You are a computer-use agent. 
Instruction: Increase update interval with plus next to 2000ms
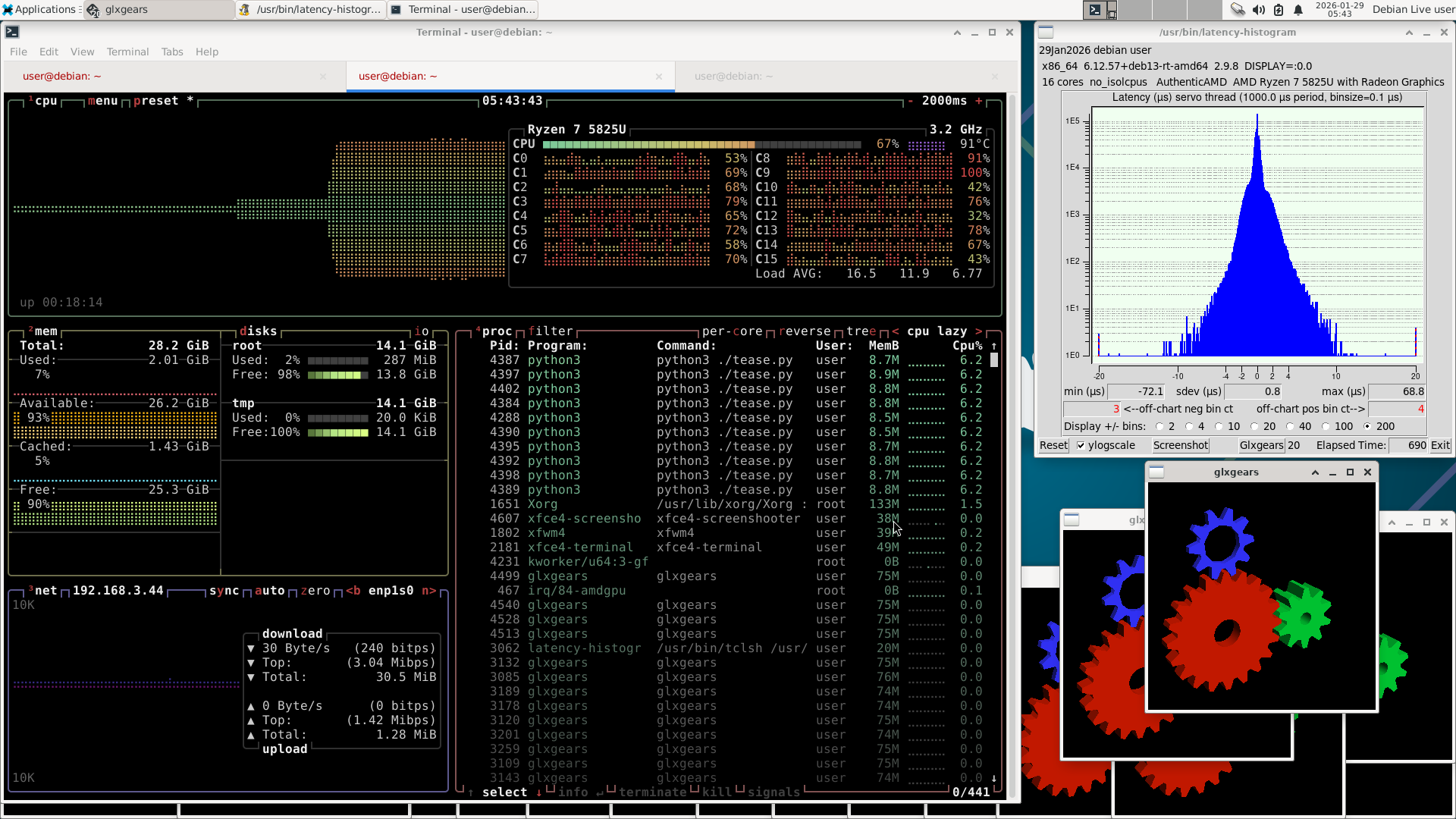pos(978,101)
